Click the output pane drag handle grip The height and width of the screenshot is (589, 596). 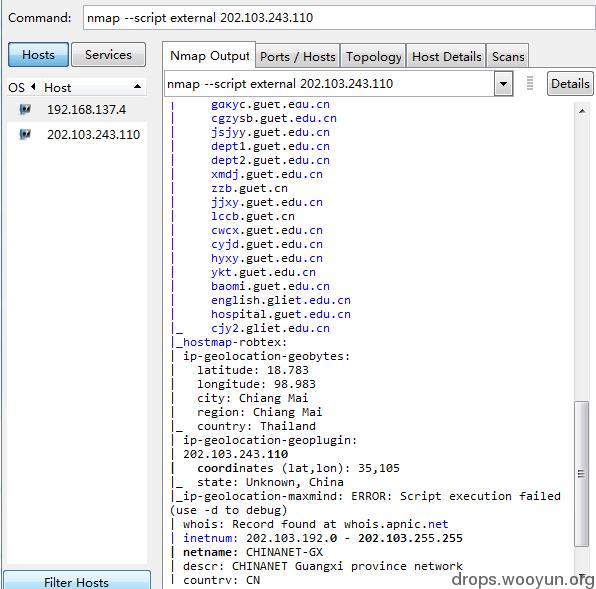(529, 83)
